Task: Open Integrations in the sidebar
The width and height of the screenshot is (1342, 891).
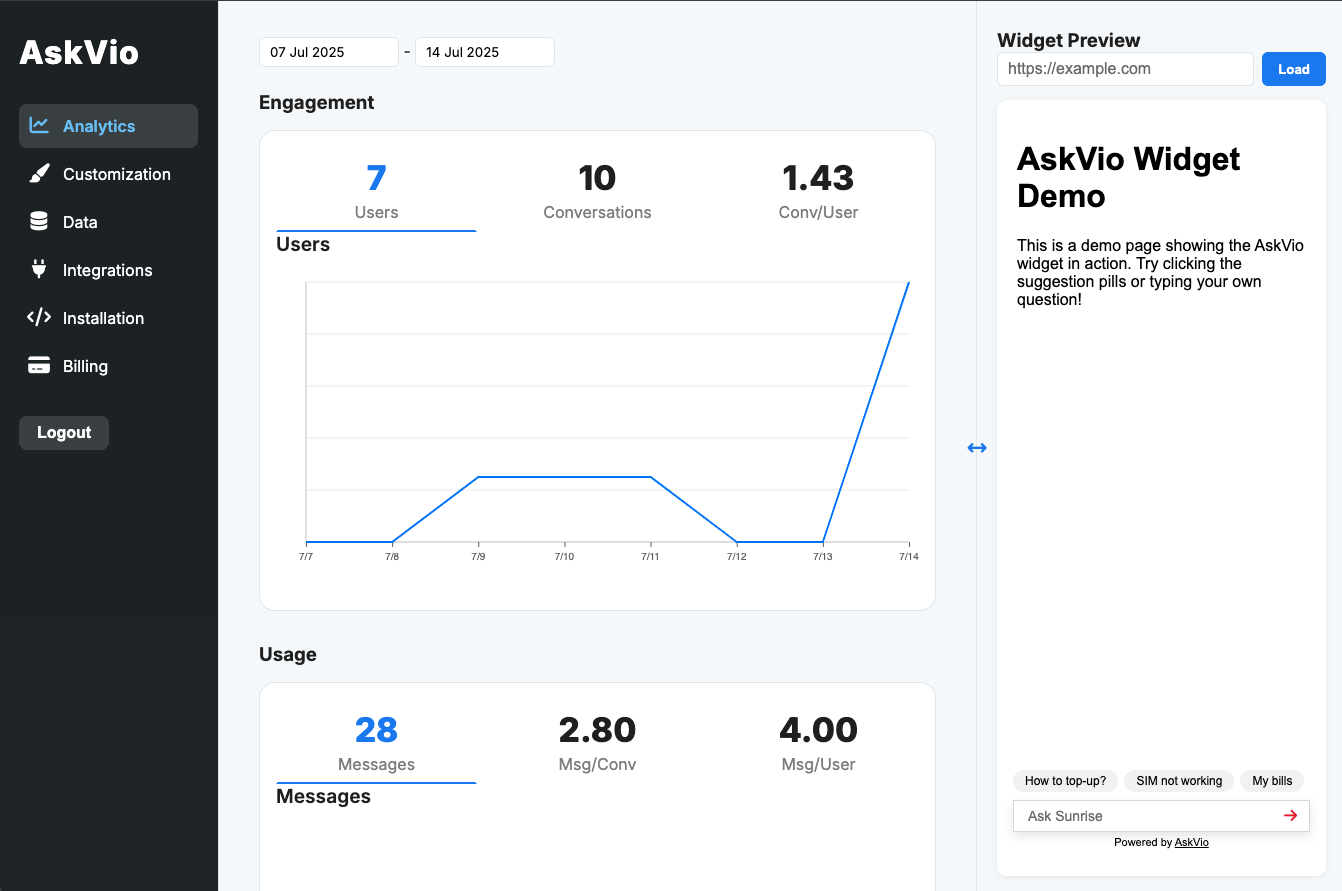Action: 108,270
